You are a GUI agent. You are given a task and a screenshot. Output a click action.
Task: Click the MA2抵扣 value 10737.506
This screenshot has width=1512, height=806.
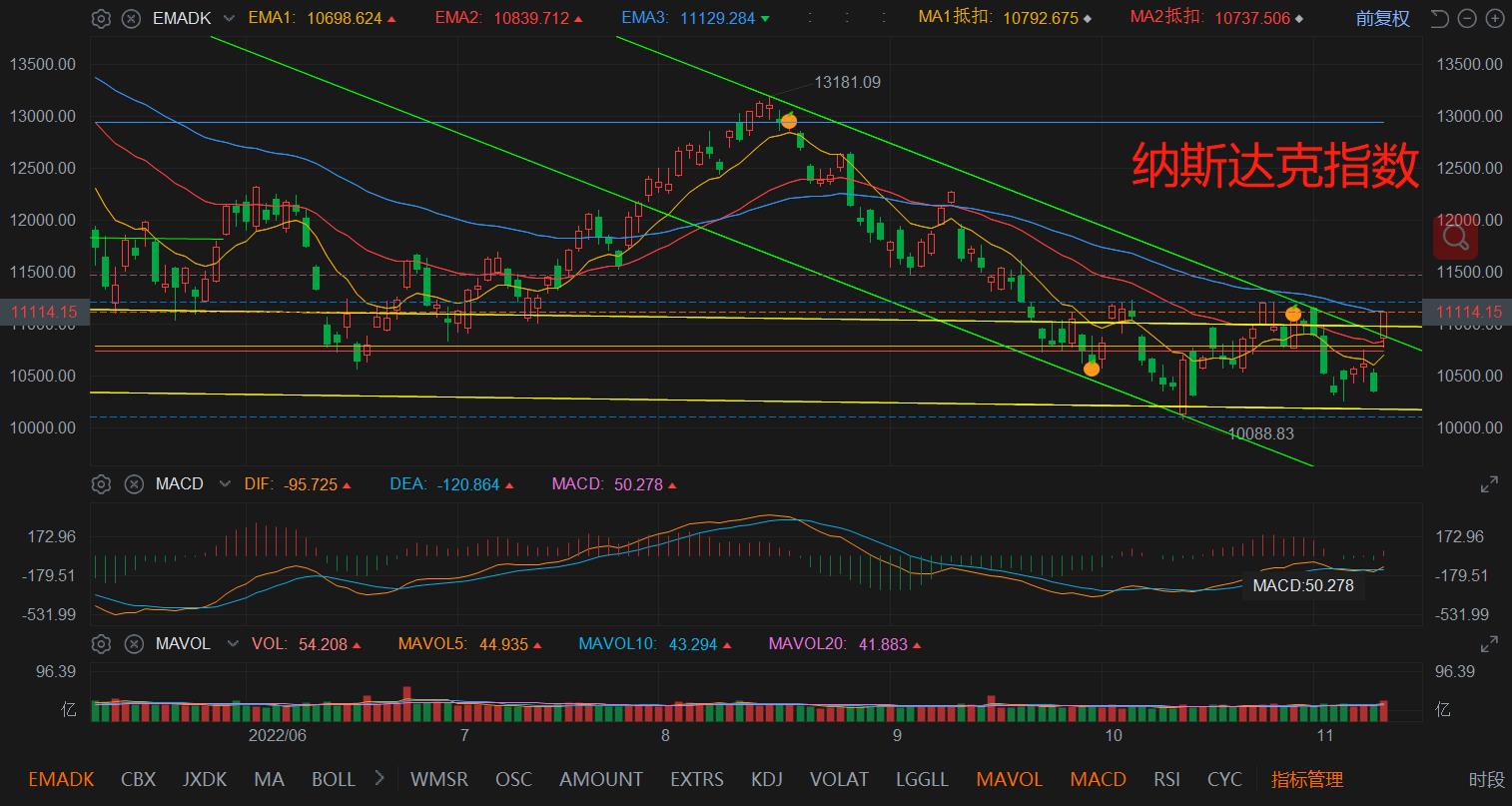tap(1252, 18)
